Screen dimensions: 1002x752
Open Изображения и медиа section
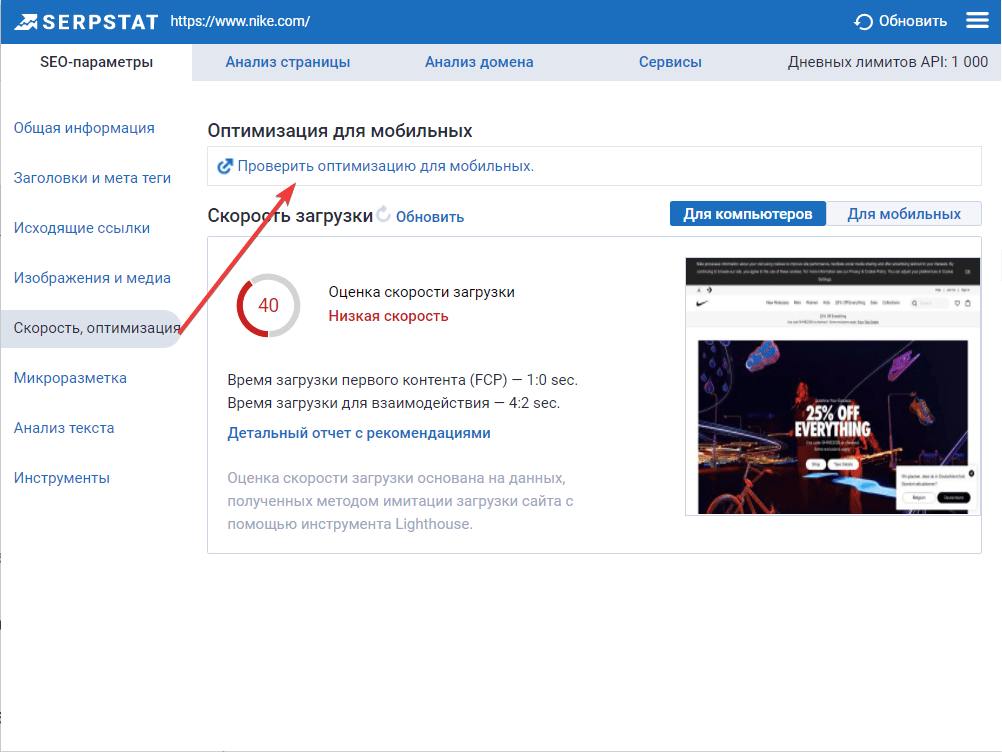pos(92,278)
